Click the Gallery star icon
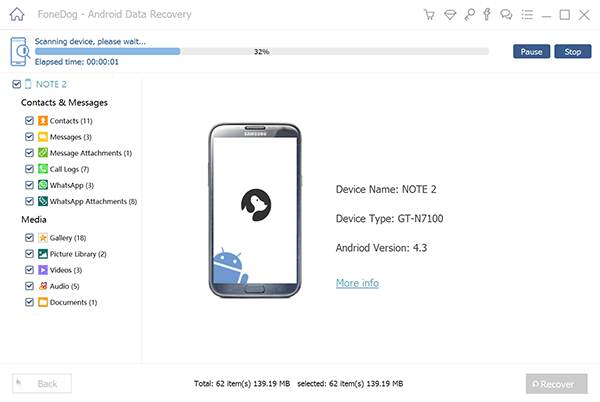 [43, 238]
